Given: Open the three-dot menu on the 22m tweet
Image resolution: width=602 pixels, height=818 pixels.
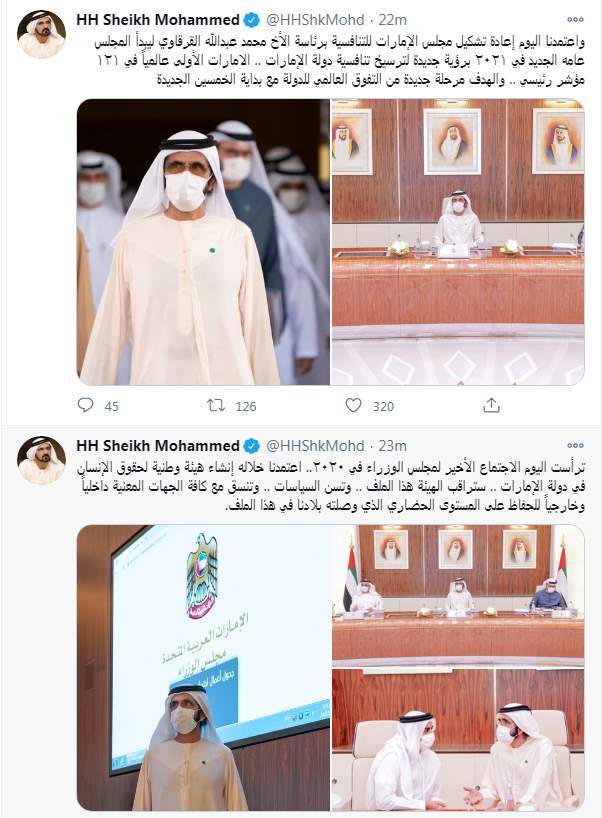Looking at the screenshot, I should coord(575,20).
